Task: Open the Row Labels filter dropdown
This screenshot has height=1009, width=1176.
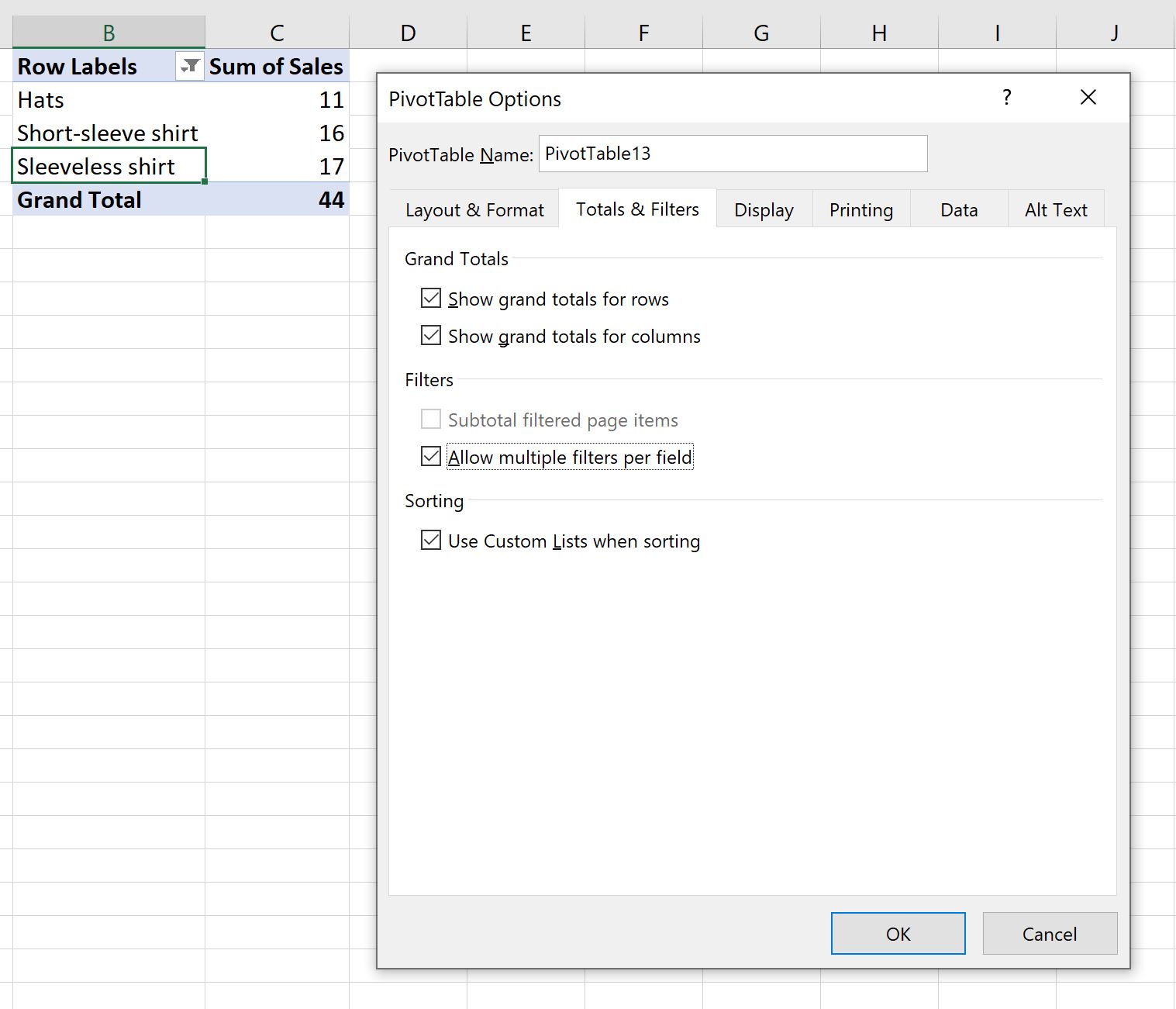Action: pos(189,67)
